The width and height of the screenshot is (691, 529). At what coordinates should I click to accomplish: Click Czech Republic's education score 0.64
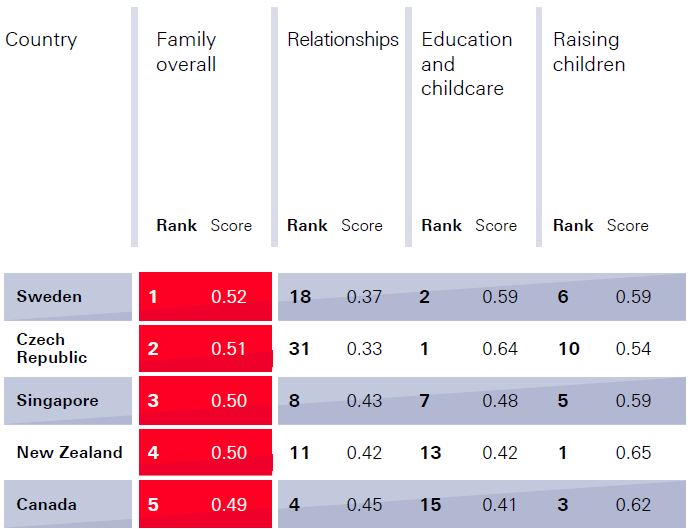pyautogui.click(x=500, y=349)
